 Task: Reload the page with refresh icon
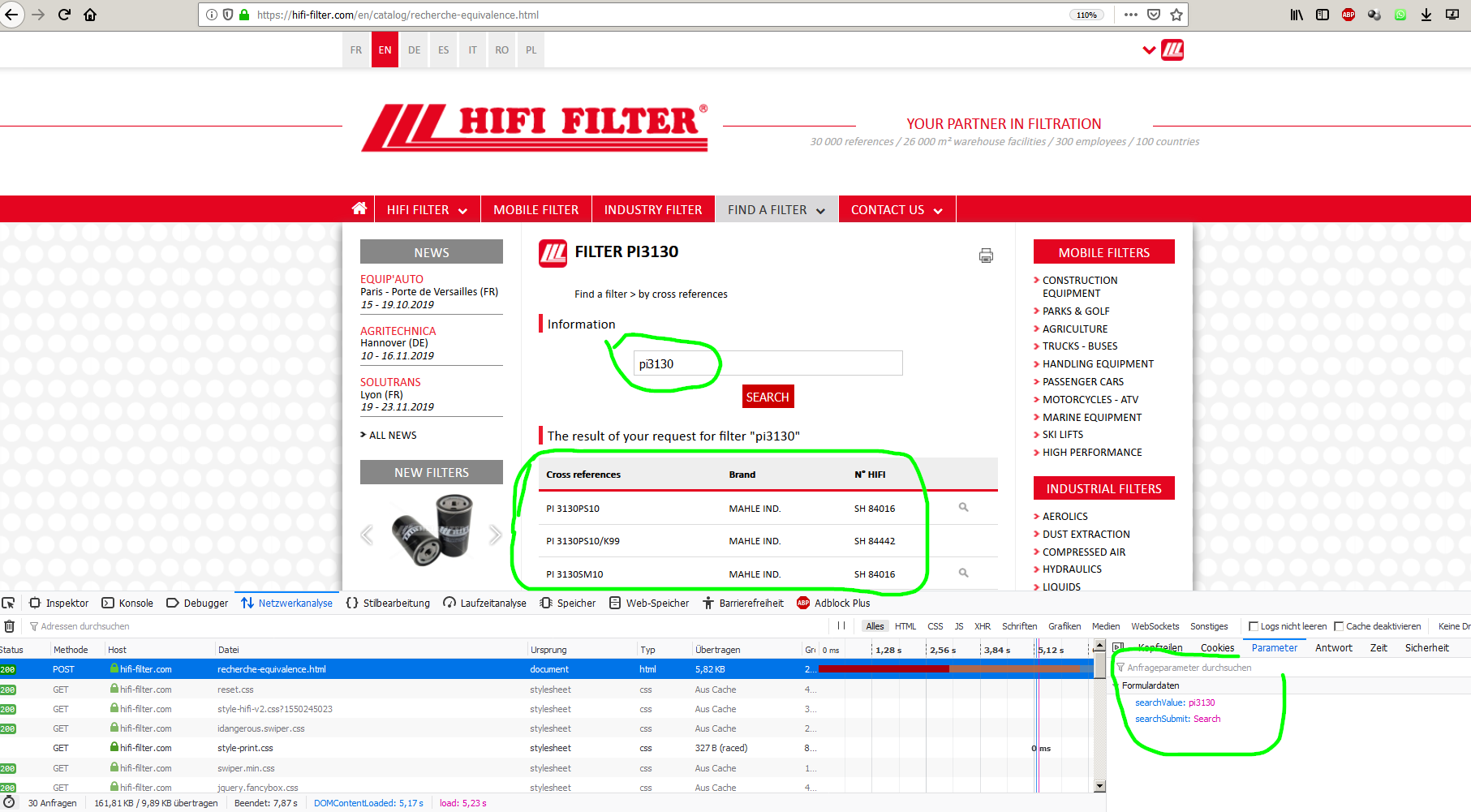coord(64,15)
